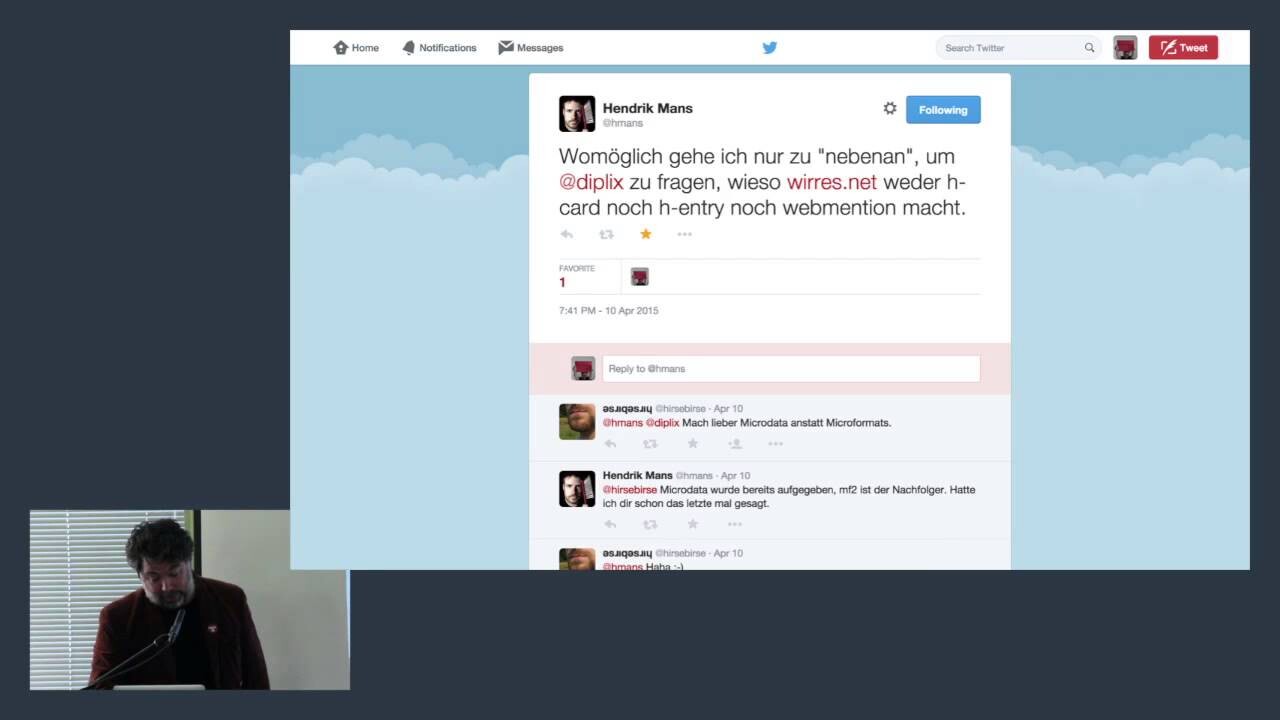The height and width of the screenshot is (720, 1280).
Task: Open the 7:41 PM - 10 Apr 2015 timestamp
Action: click(609, 311)
